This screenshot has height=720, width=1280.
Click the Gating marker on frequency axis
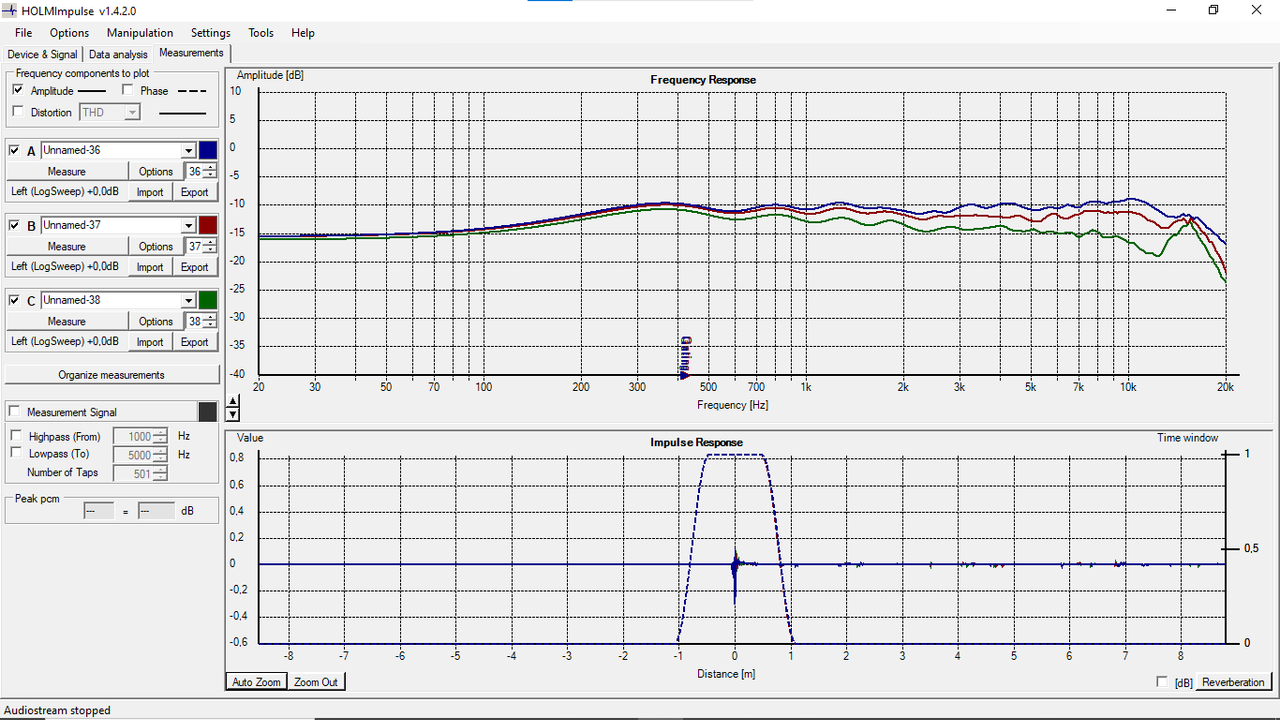click(686, 357)
